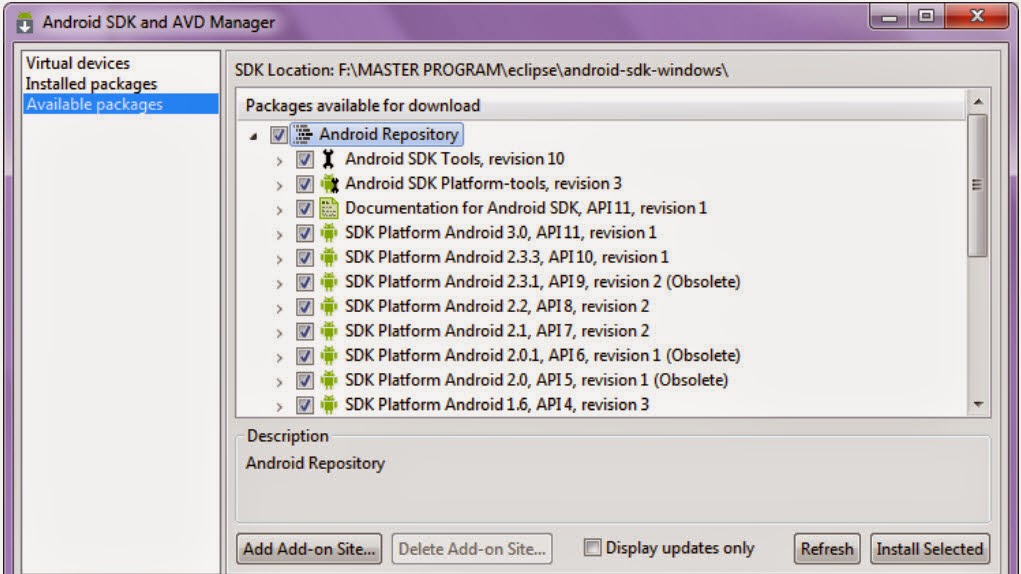Uncheck SDK Platform Android 1.6 checkbox
The width and height of the screenshot is (1021, 574).
pos(304,405)
